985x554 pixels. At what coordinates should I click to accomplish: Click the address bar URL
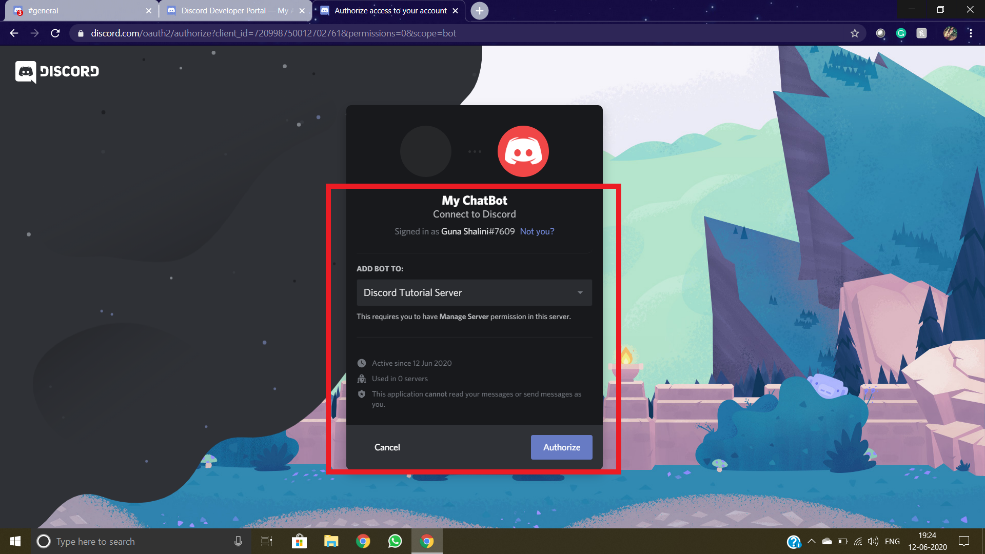click(x=273, y=33)
